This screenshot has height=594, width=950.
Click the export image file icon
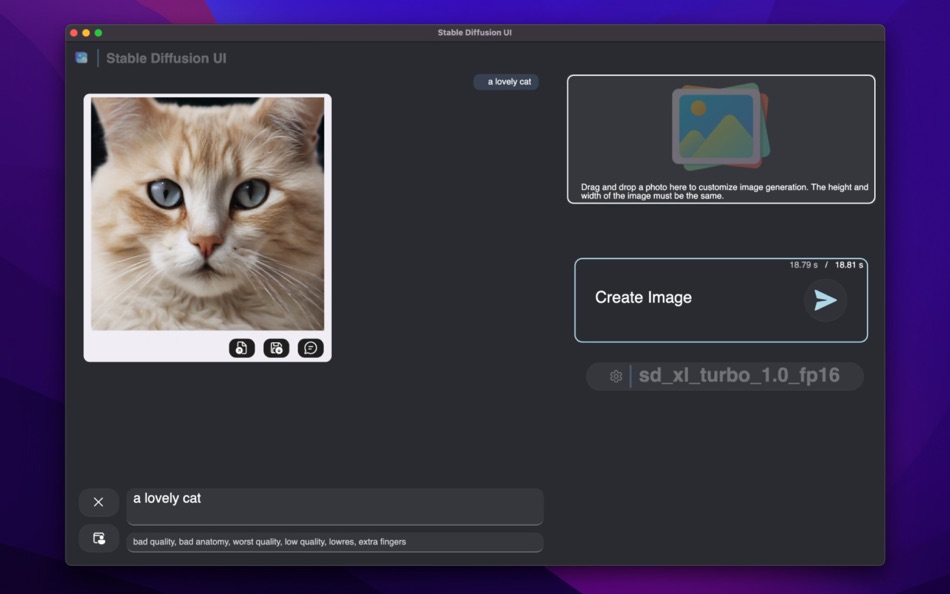click(241, 348)
